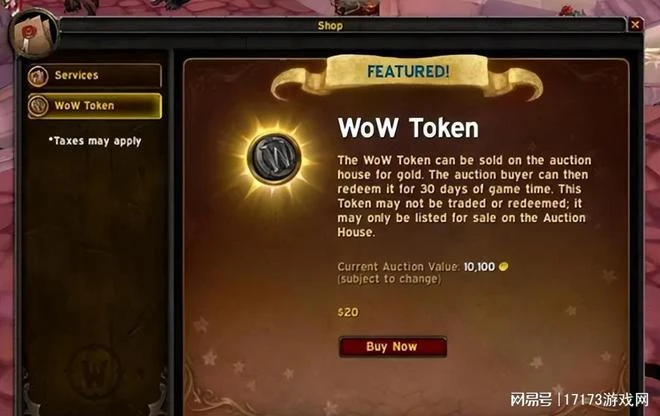Click the glowing WoW Token coin image
660x416 pixels.
pos(274,159)
